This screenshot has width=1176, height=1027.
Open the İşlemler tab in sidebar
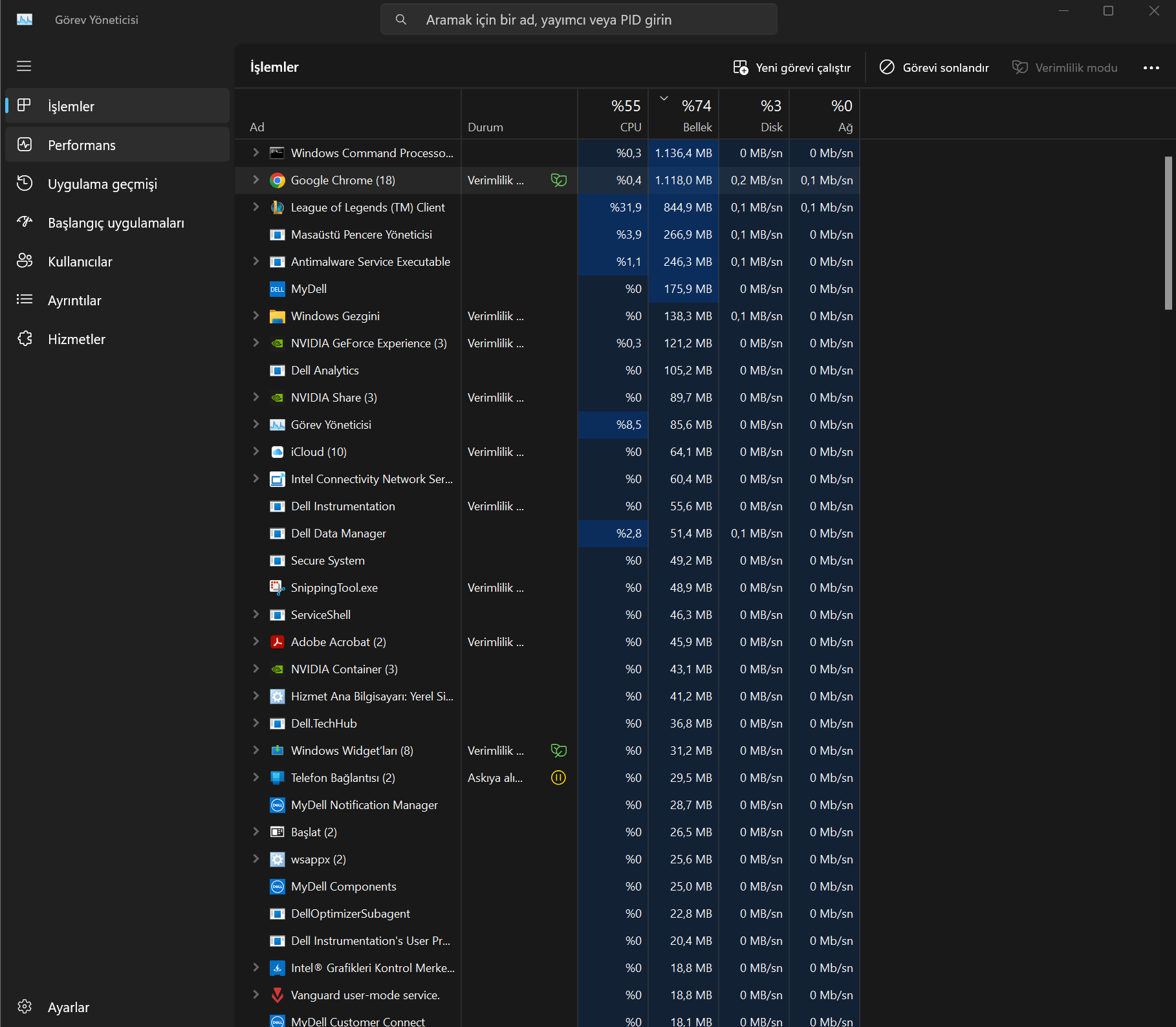point(118,106)
